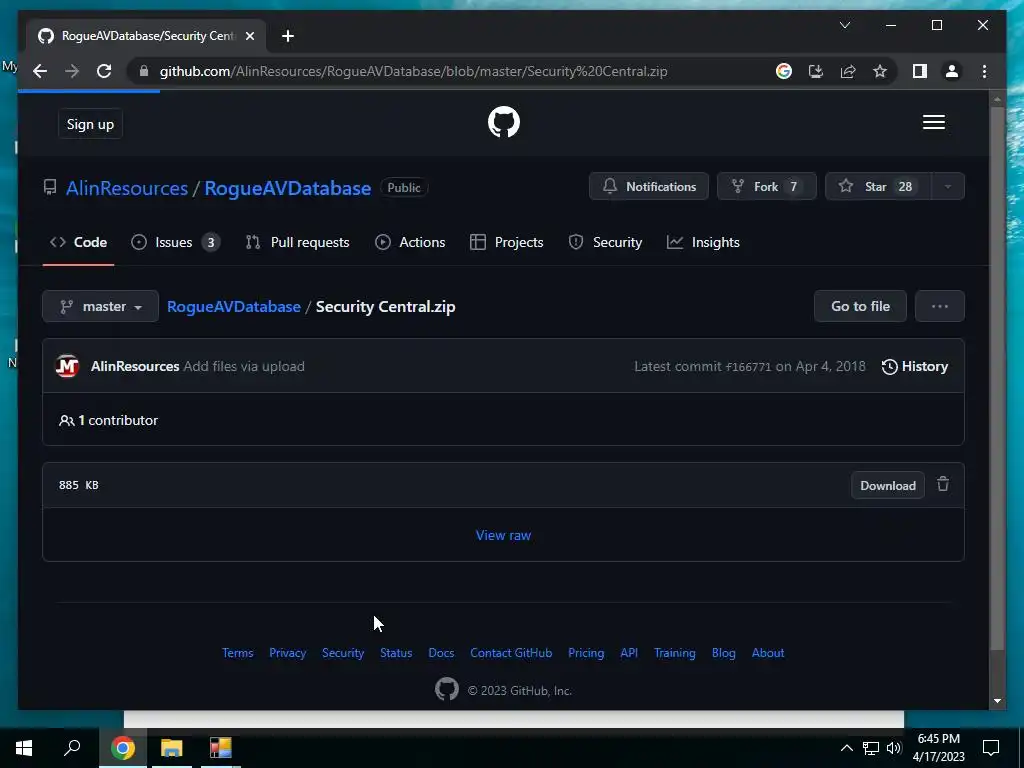
Task: Click RogueAVDatabase breadcrumb link
Action: tap(234, 306)
